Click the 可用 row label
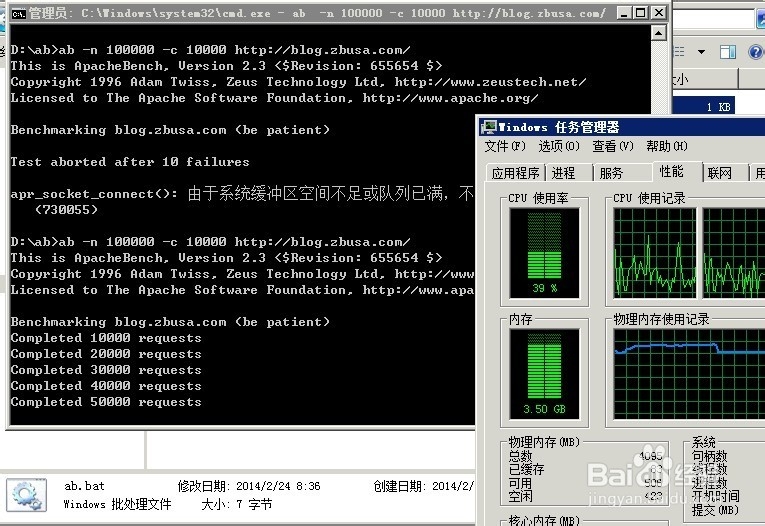 coord(521,483)
